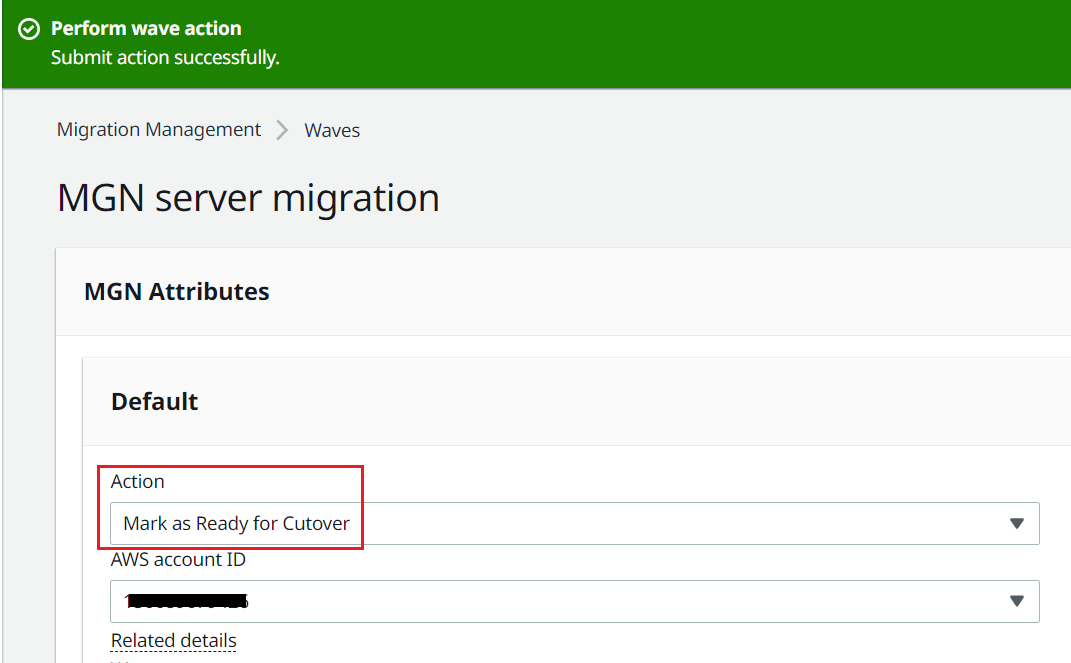
Task: Click the 'Default' panel heading
Action: point(154,401)
